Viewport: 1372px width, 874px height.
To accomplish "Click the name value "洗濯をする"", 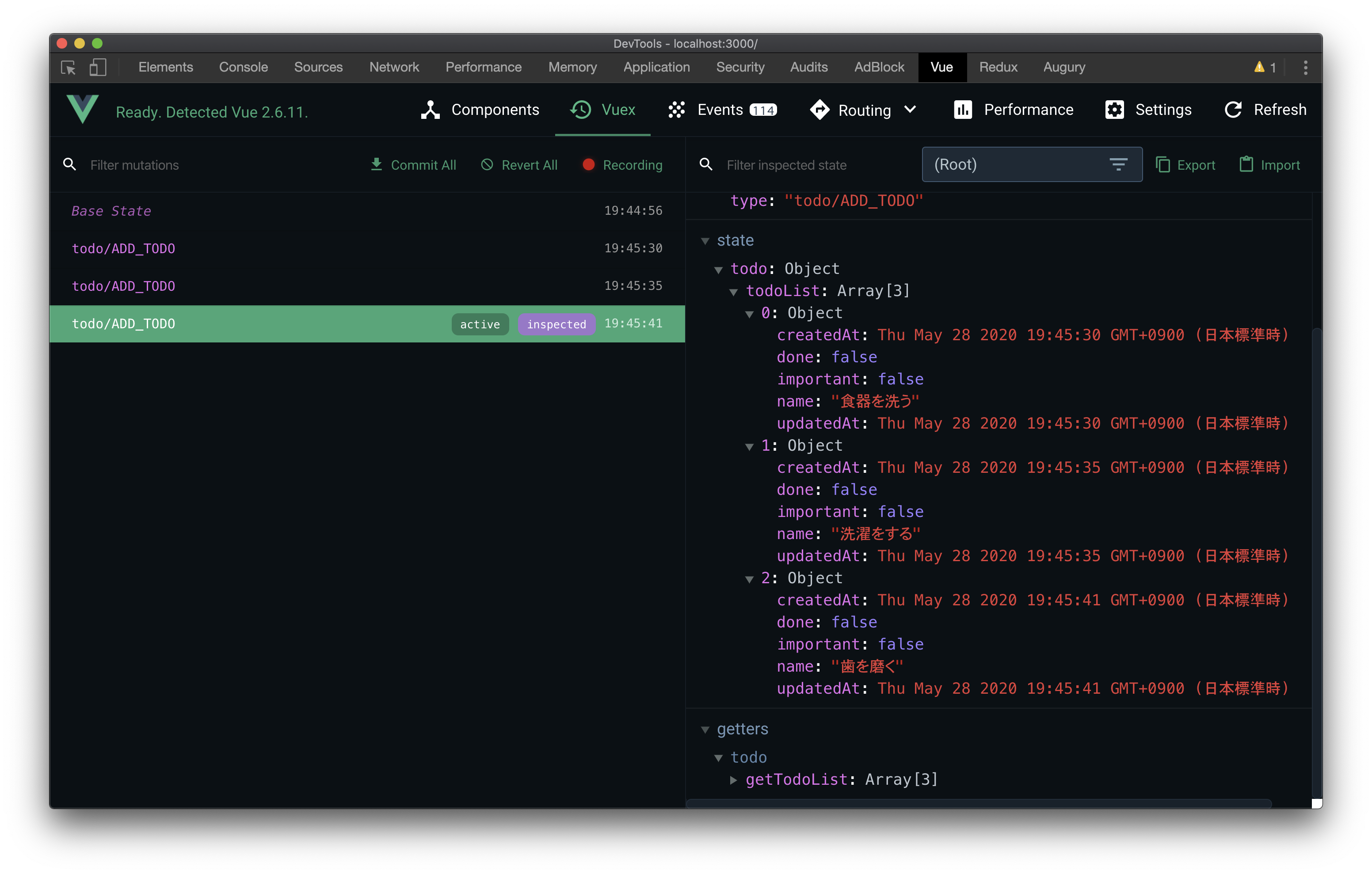I will coord(876,534).
